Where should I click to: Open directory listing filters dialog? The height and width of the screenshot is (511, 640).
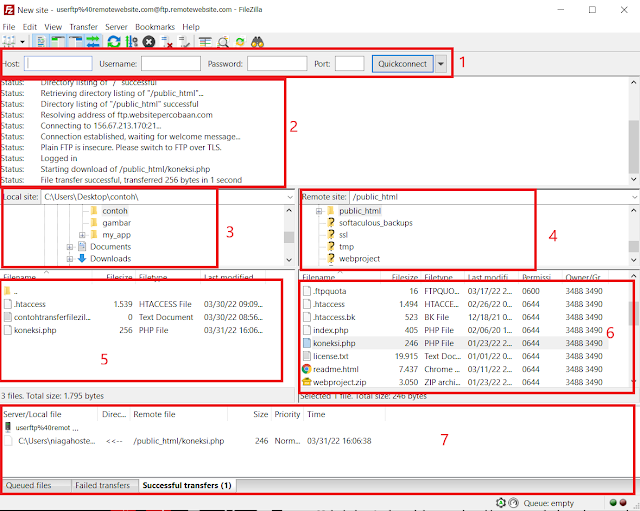(205, 42)
